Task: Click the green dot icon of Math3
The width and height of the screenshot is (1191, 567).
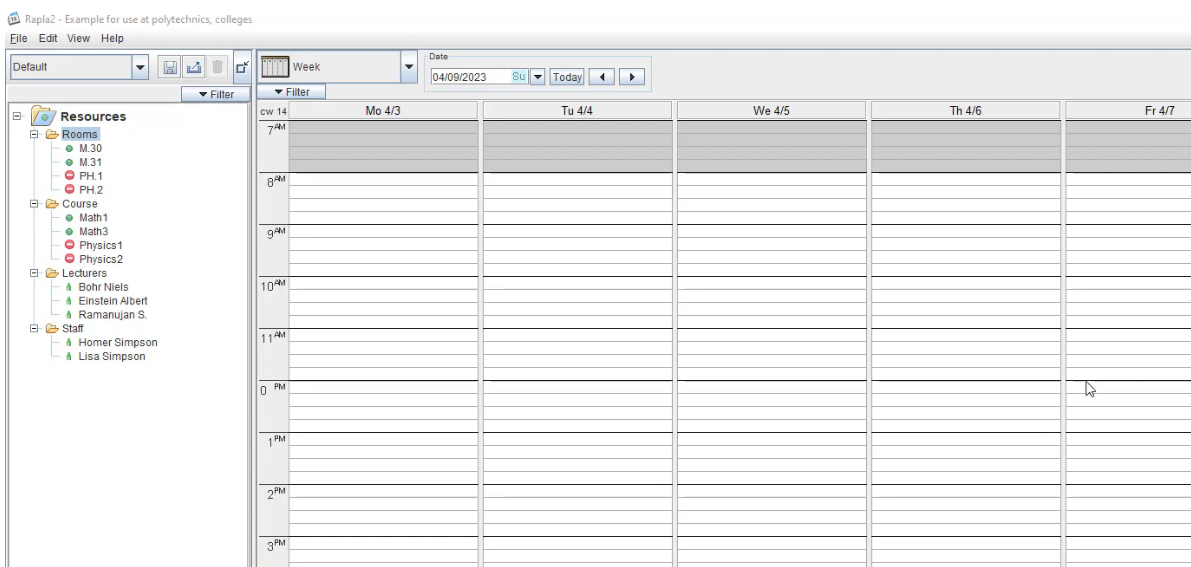Action: 69,231
